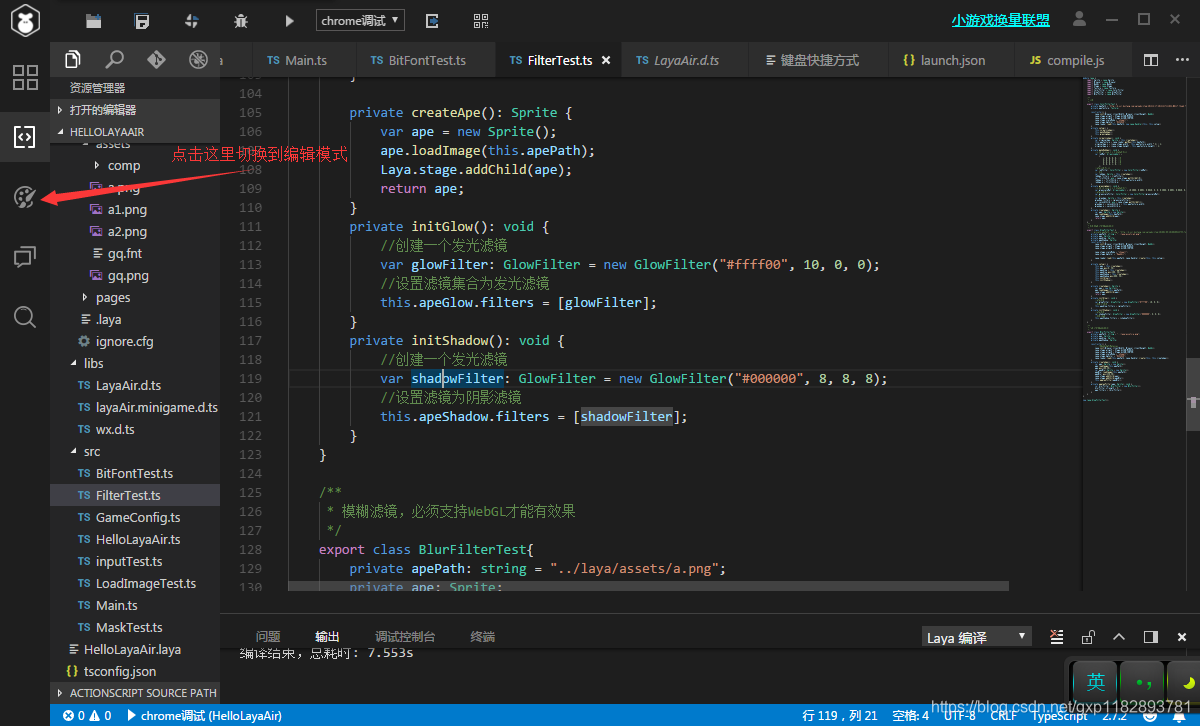Viewport: 1200px width, 726px height.
Task: Click the save icon in top toolbar
Action: click(142, 20)
